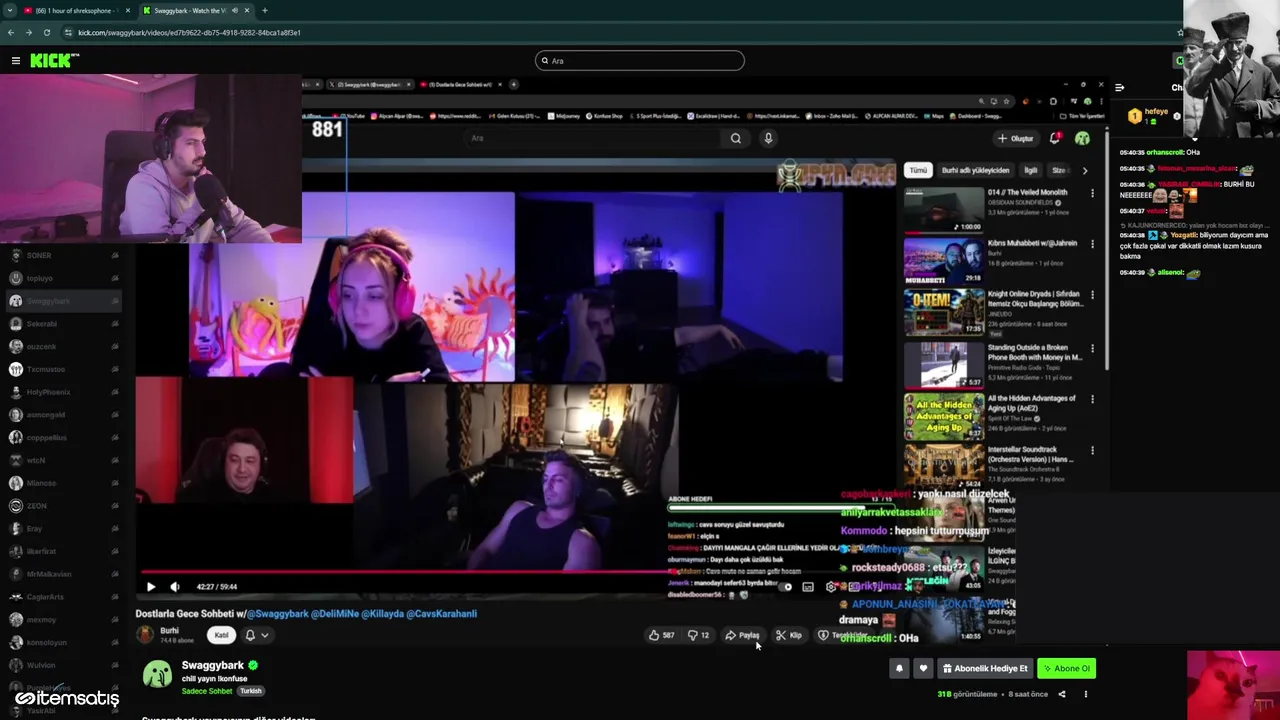1280x720 pixels.
Task: Dislike the video with thumbs down 12
Action: click(698, 635)
